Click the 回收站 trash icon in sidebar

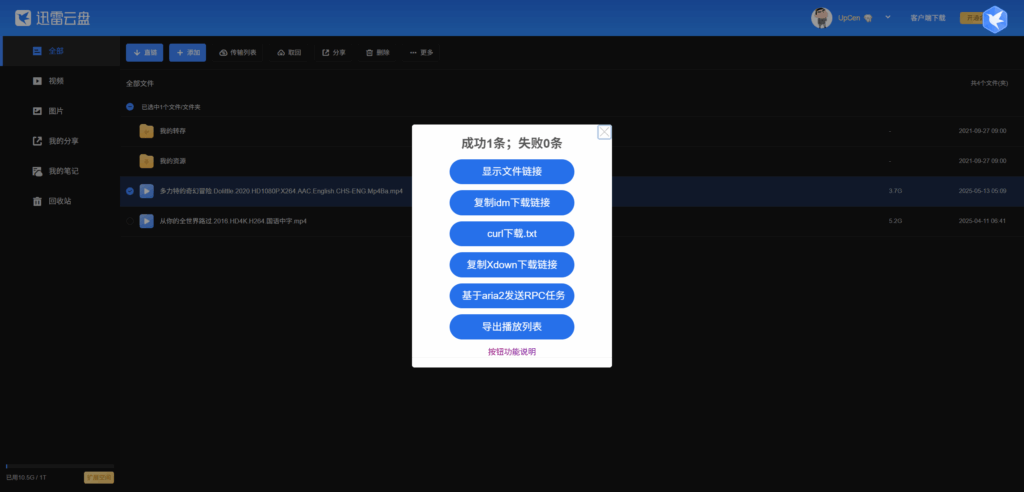click(x=37, y=201)
